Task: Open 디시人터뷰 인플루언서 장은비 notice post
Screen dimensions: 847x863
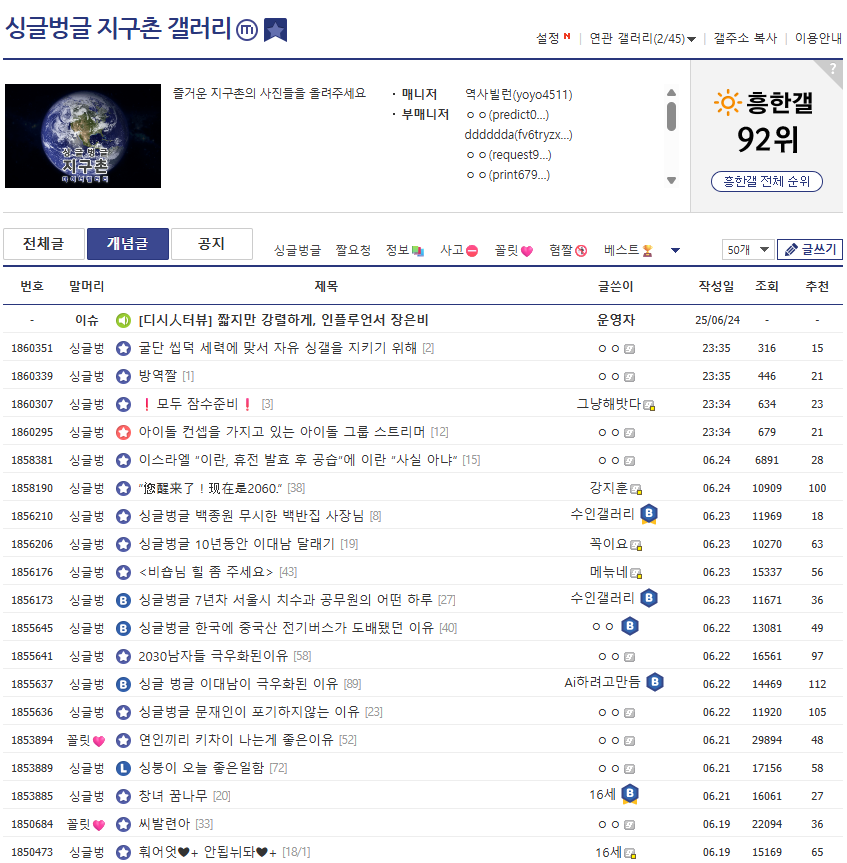Action: pyautogui.click(x=283, y=320)
